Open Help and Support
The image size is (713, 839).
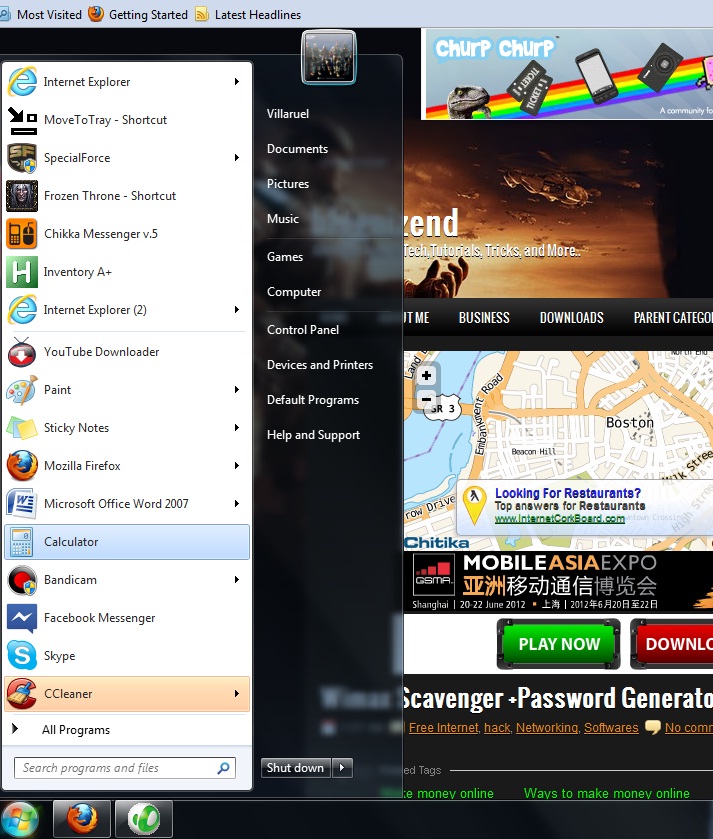(313, 435)
